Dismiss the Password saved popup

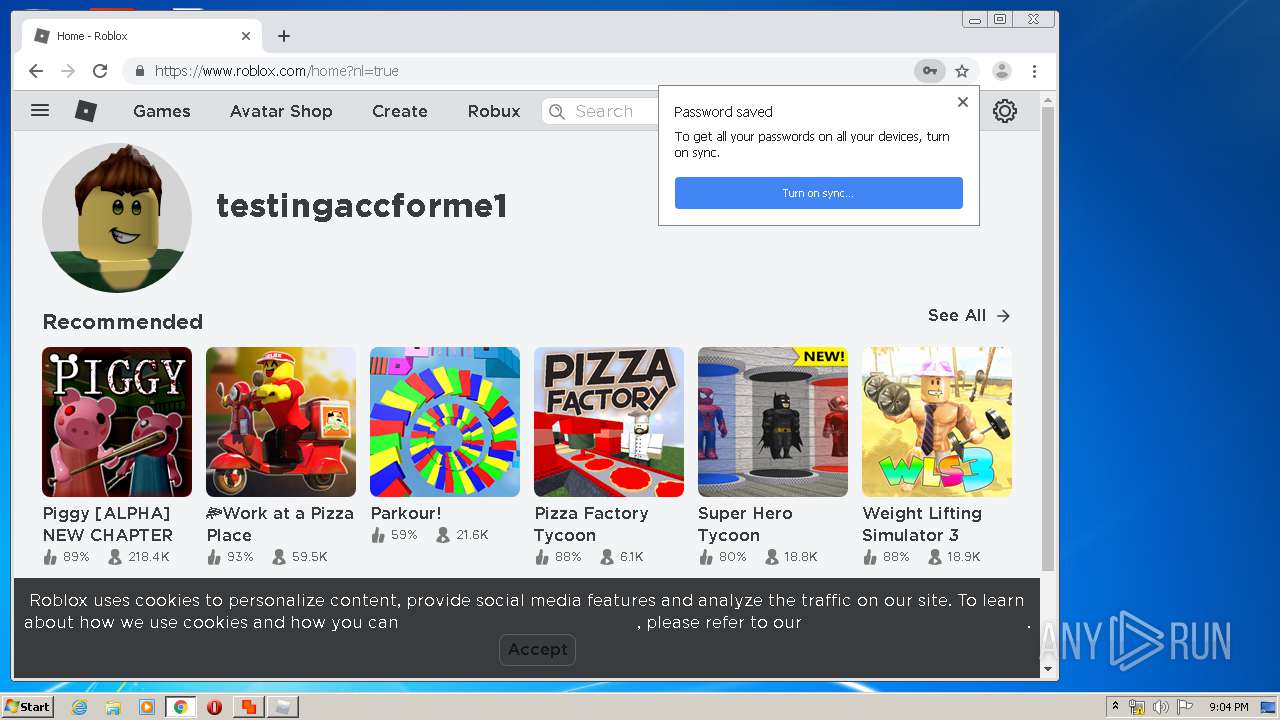[x=962, y=102]
